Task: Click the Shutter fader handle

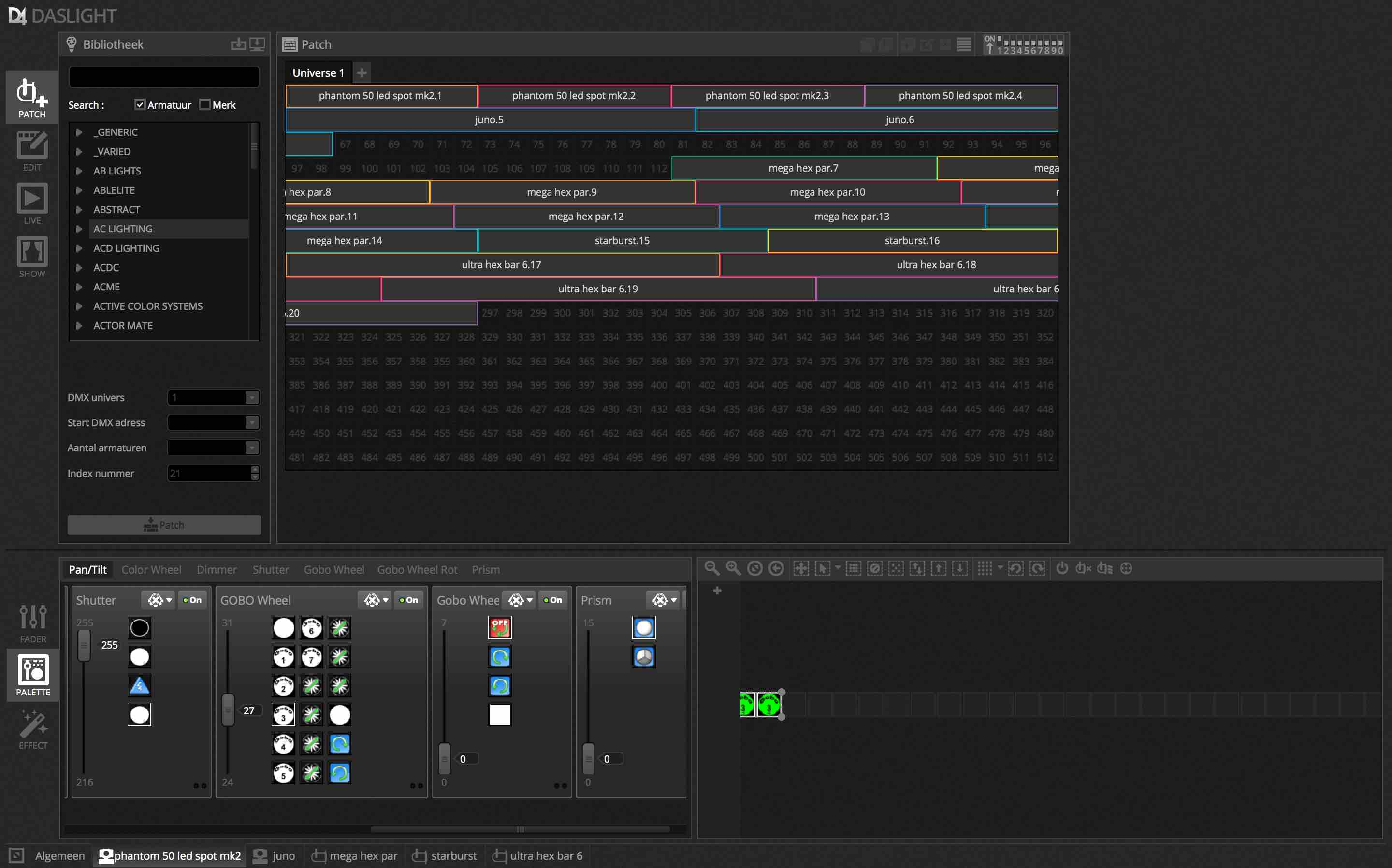Action: coord(84,645)
